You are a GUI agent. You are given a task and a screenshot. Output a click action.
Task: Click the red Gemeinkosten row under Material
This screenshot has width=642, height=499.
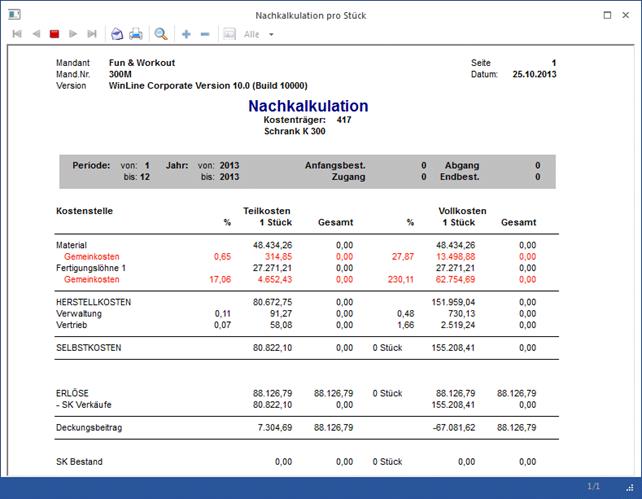pyautogui.click(x=91, y=257)
